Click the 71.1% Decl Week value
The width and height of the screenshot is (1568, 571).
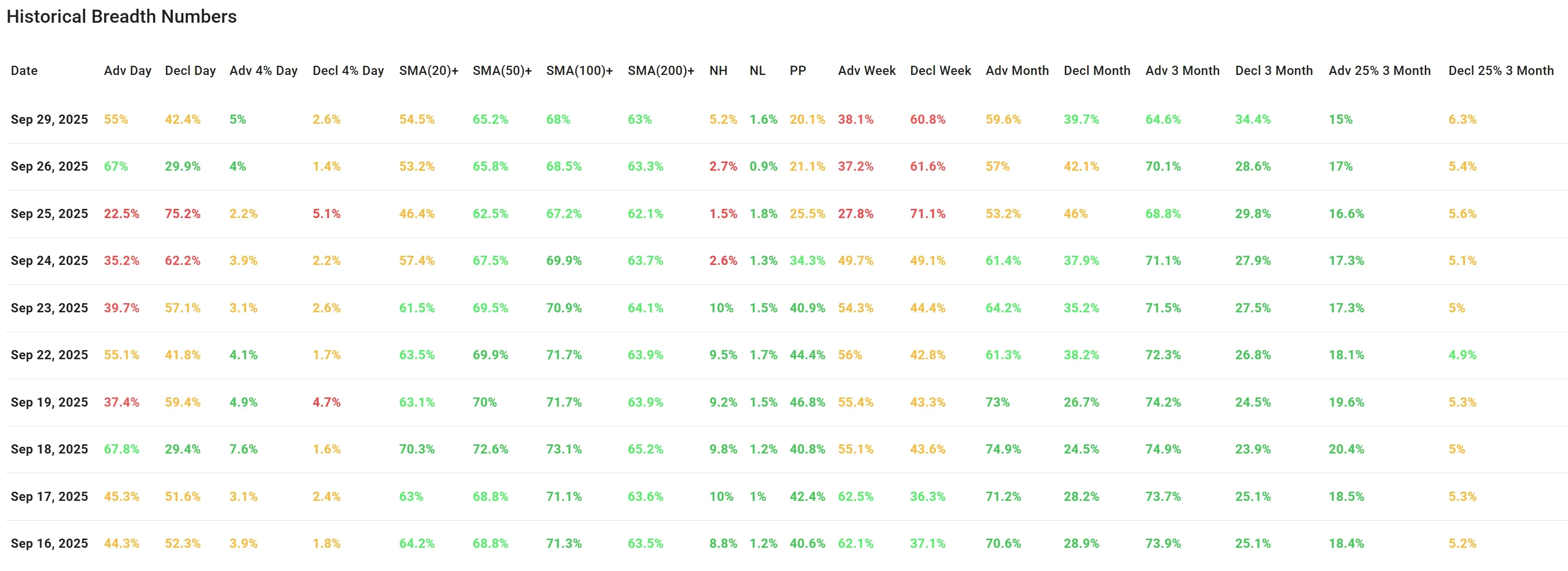click(927, 213)
